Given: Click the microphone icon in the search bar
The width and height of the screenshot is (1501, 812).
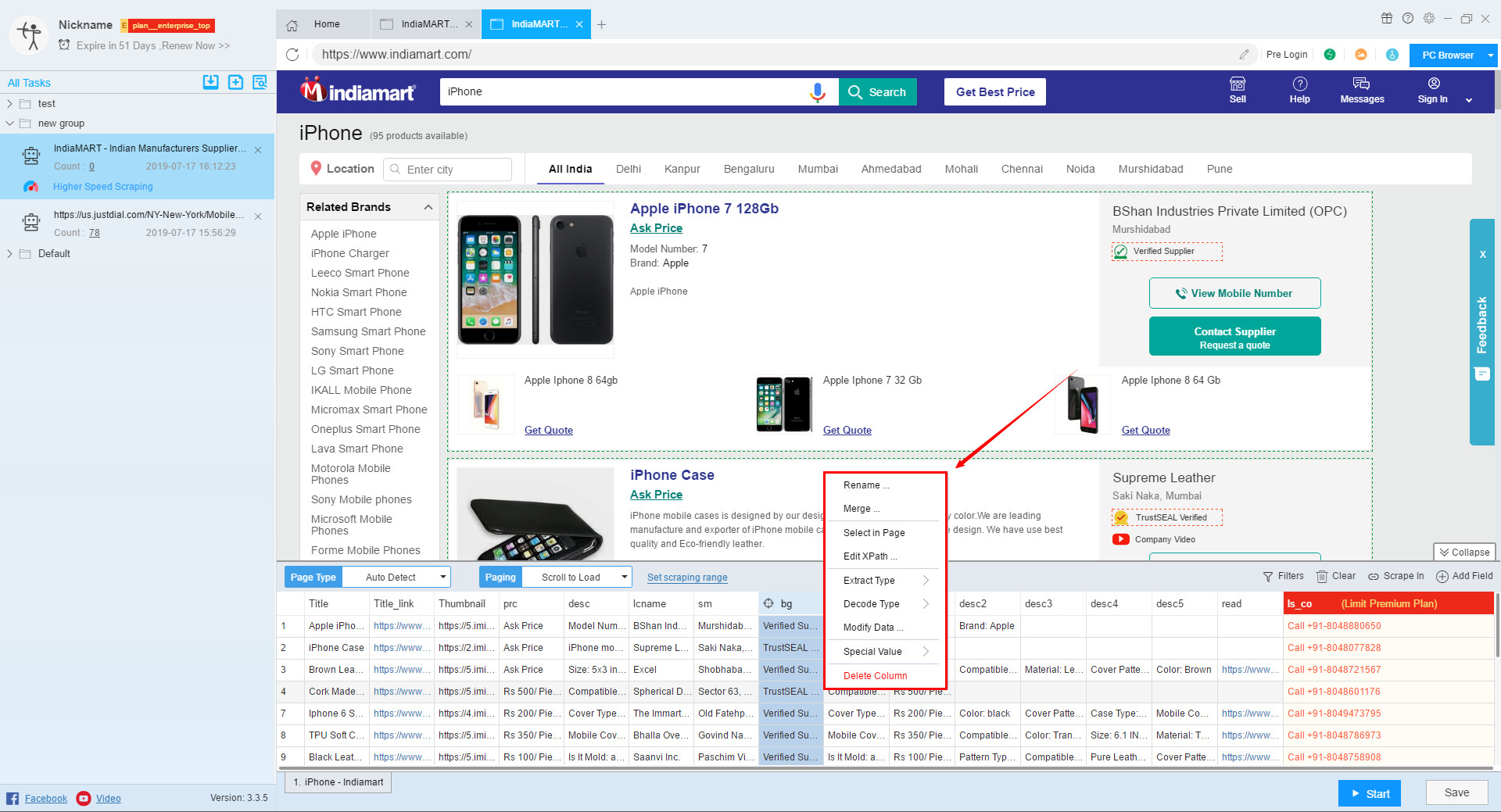Looking at the screenshot, I should 818,91.
